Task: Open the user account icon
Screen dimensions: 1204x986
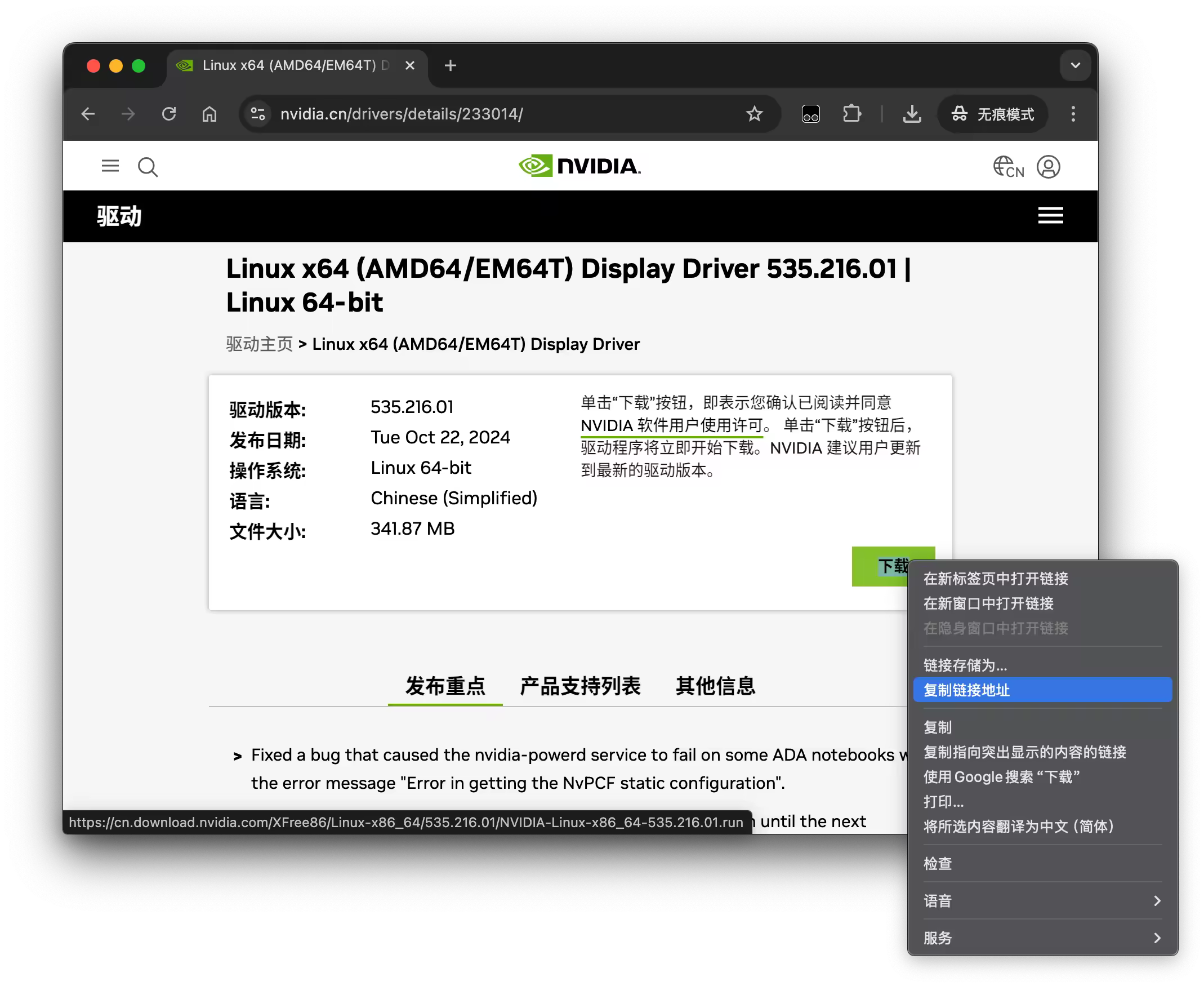Action: 1048,167
